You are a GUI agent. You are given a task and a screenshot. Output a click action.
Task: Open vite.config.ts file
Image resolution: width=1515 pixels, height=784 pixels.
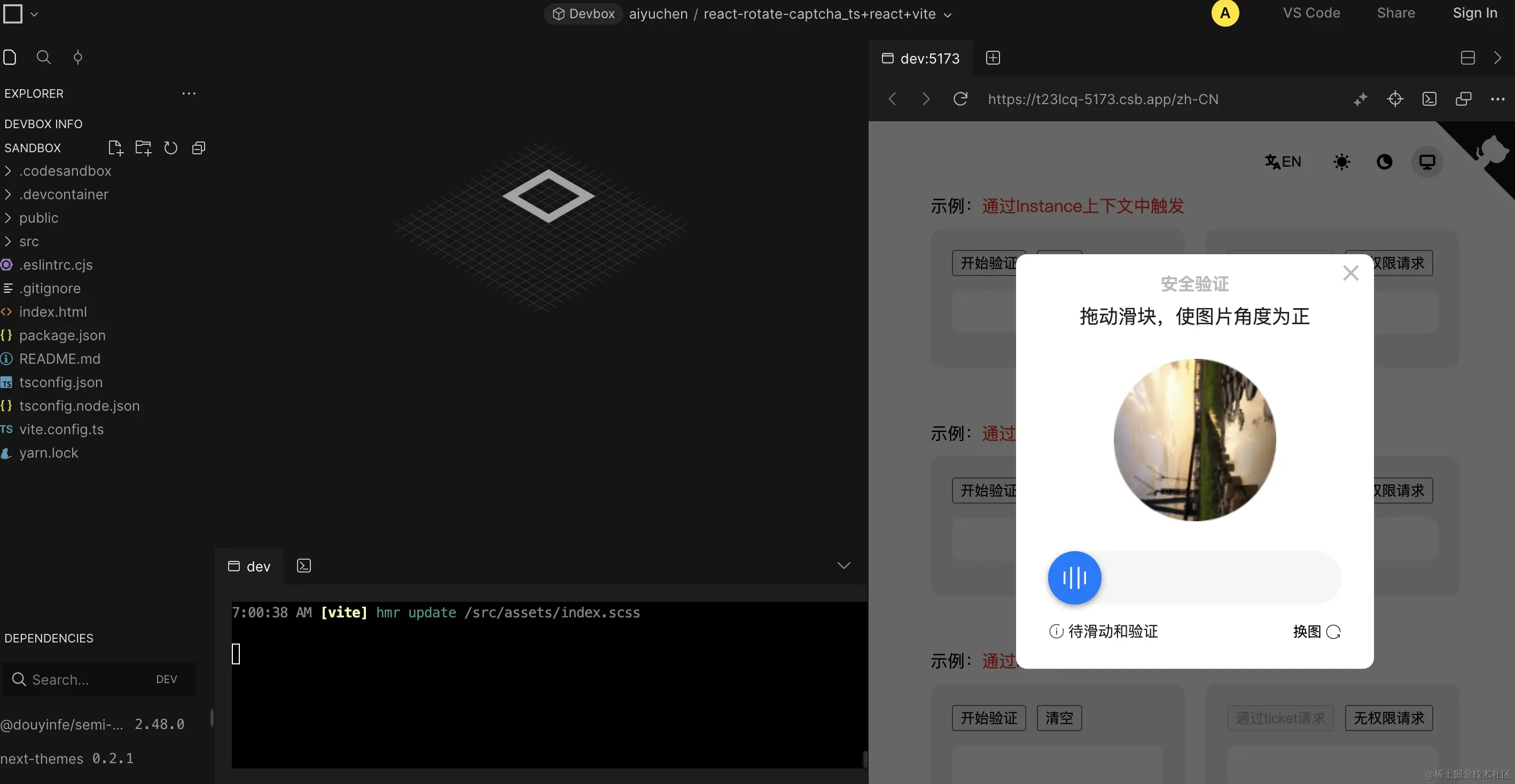(x=61, y=430)
